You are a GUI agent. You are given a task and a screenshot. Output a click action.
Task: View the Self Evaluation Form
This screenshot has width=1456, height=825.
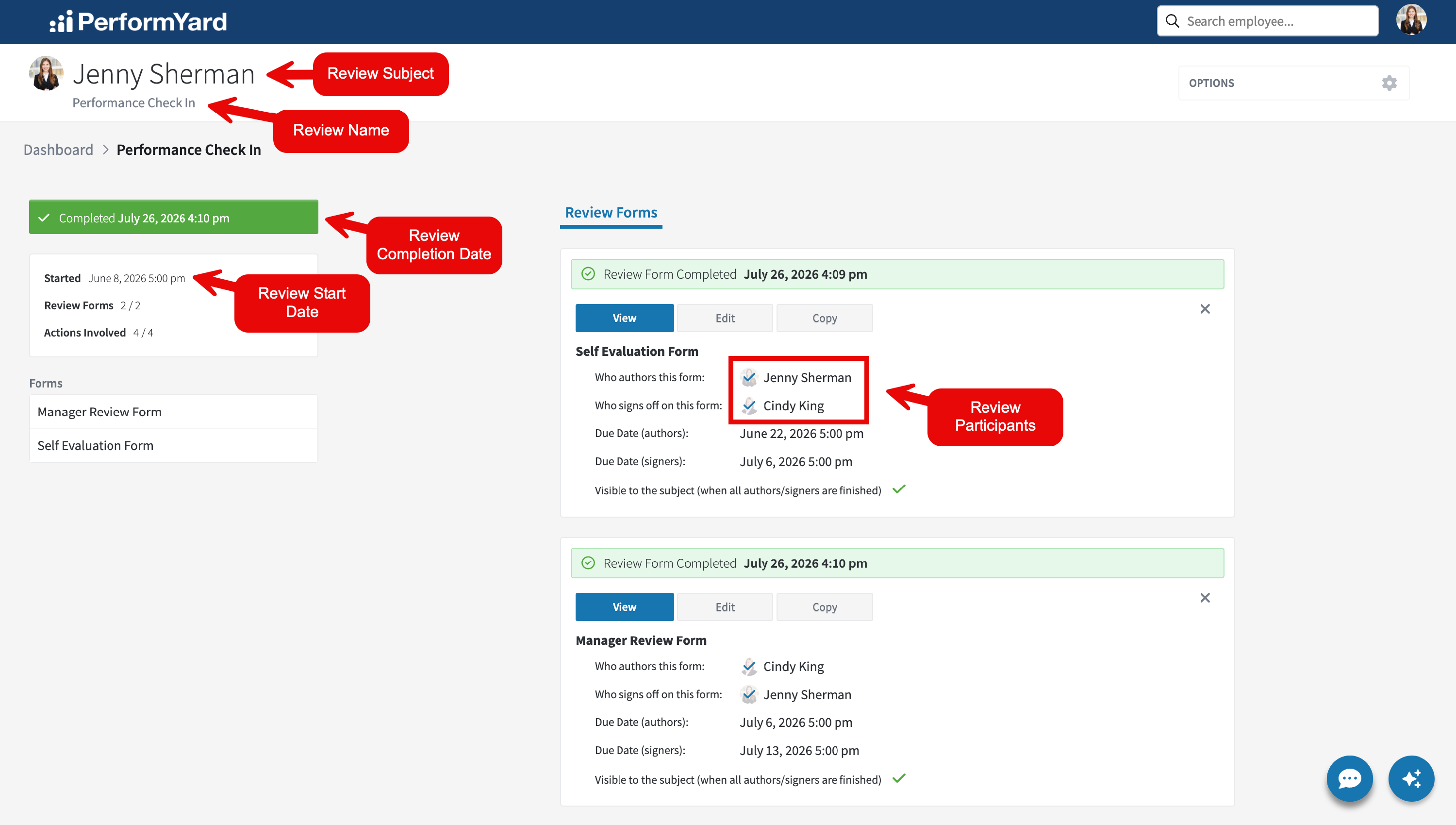pos(624,319)
